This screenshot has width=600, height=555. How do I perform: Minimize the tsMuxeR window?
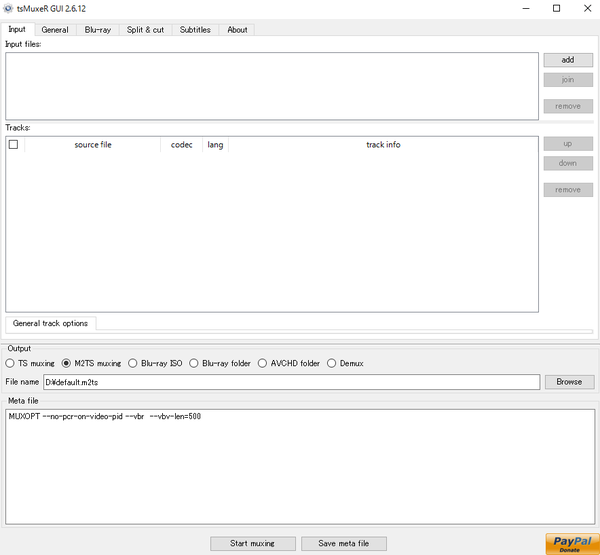526,8
